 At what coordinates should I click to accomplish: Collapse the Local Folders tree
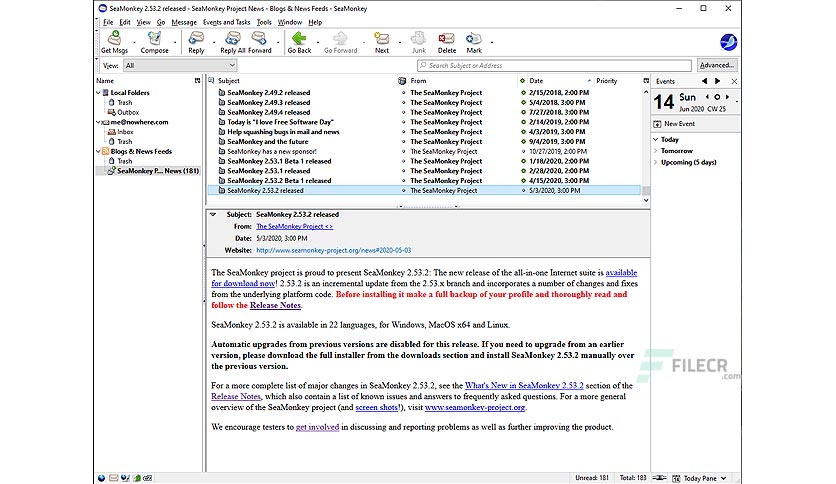pyautogui.click(x=98, y=93)
